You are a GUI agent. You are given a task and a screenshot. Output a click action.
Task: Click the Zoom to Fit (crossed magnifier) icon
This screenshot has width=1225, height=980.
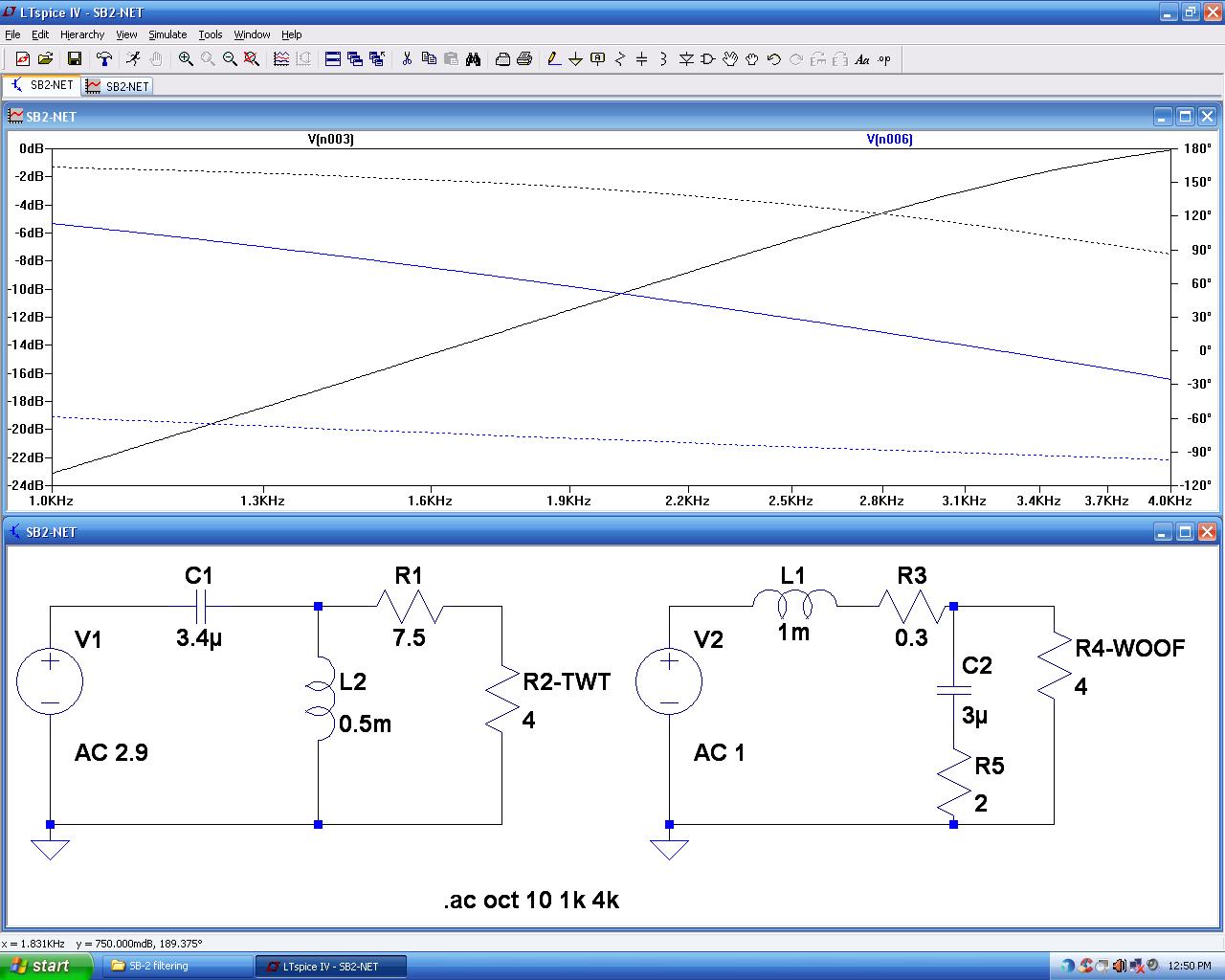[x=252, y=59]
